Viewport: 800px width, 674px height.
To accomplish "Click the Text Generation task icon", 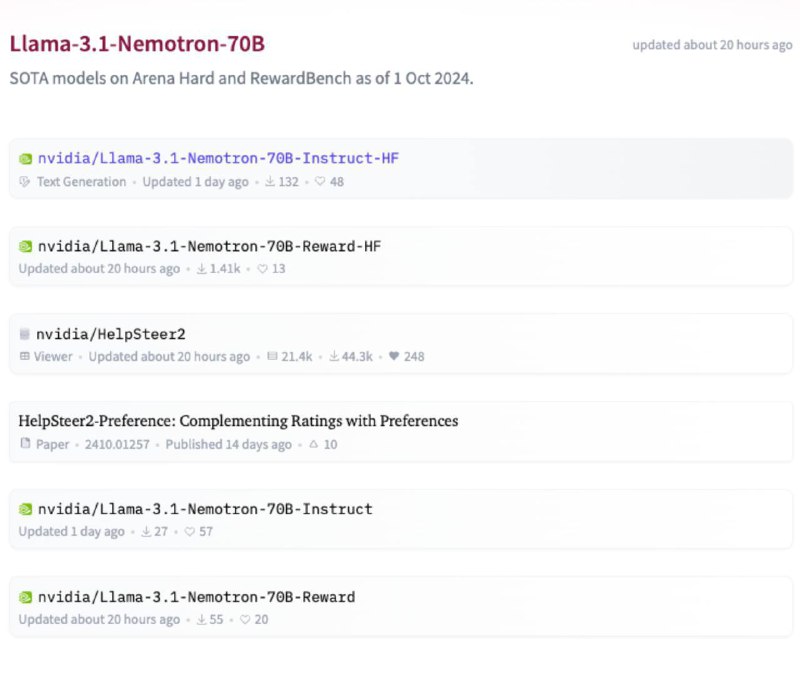I will [24, 182].
